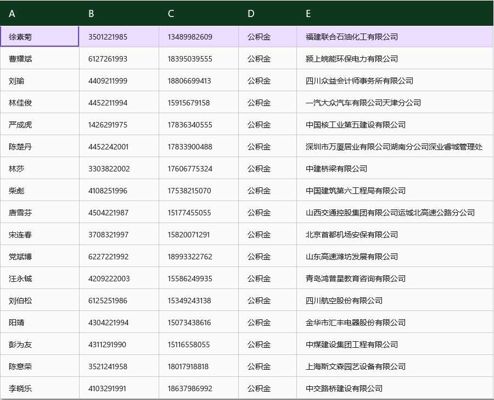Select the ID cell 4209222003
Viewport: 494px width, 400px height.
pos(119,279)
